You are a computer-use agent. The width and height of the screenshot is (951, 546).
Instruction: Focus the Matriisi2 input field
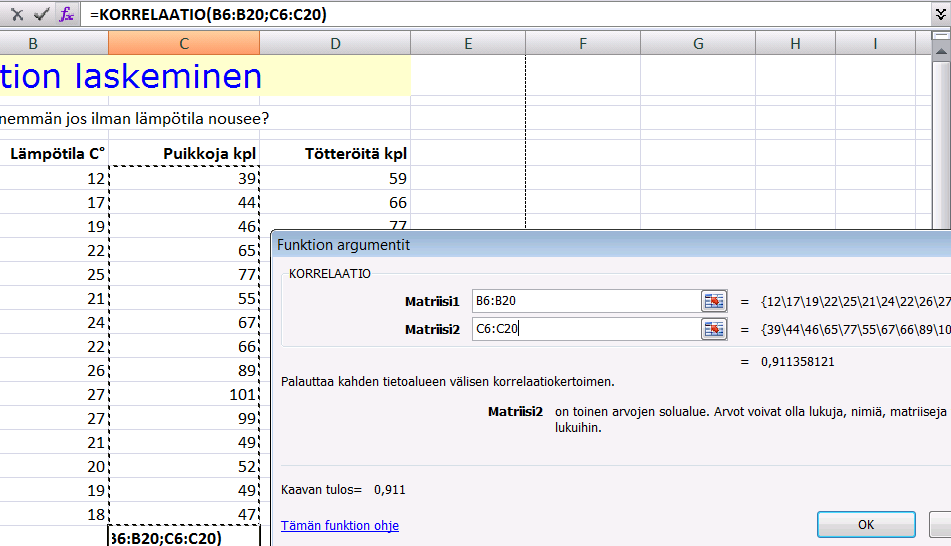coord(586,329)
